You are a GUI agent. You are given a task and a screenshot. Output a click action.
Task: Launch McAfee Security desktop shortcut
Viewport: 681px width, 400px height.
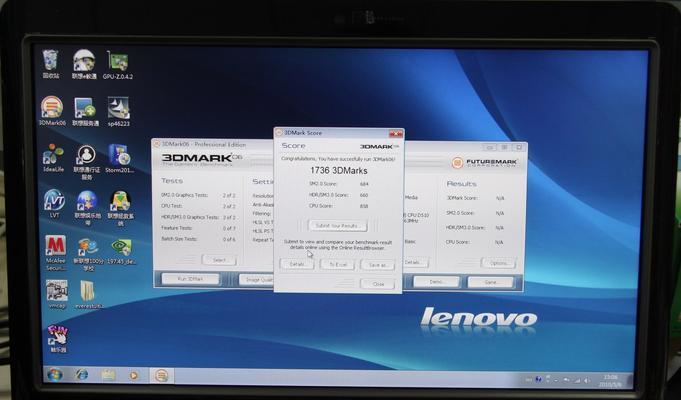[56, 252]
